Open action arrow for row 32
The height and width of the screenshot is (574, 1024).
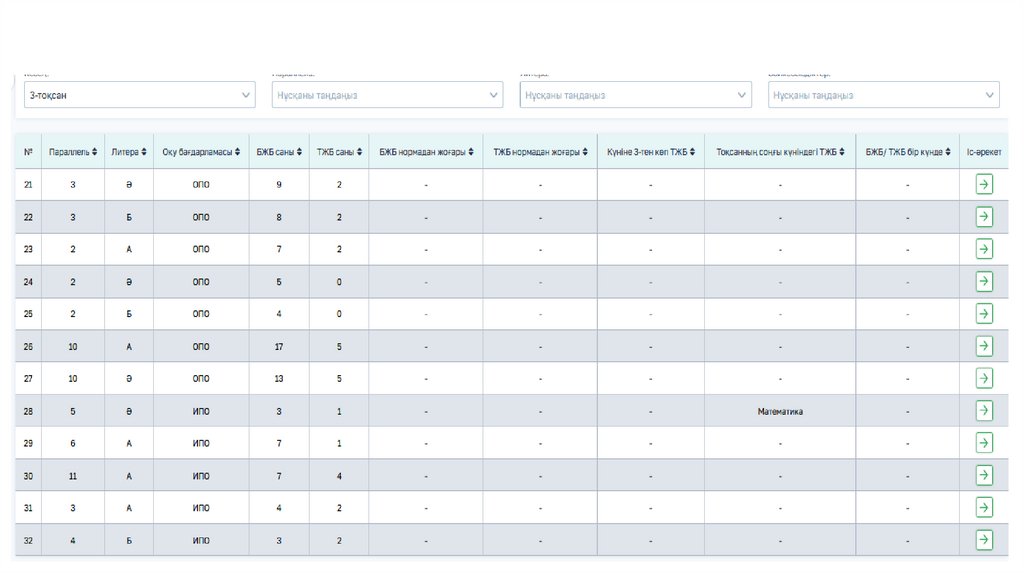point(984,540)
